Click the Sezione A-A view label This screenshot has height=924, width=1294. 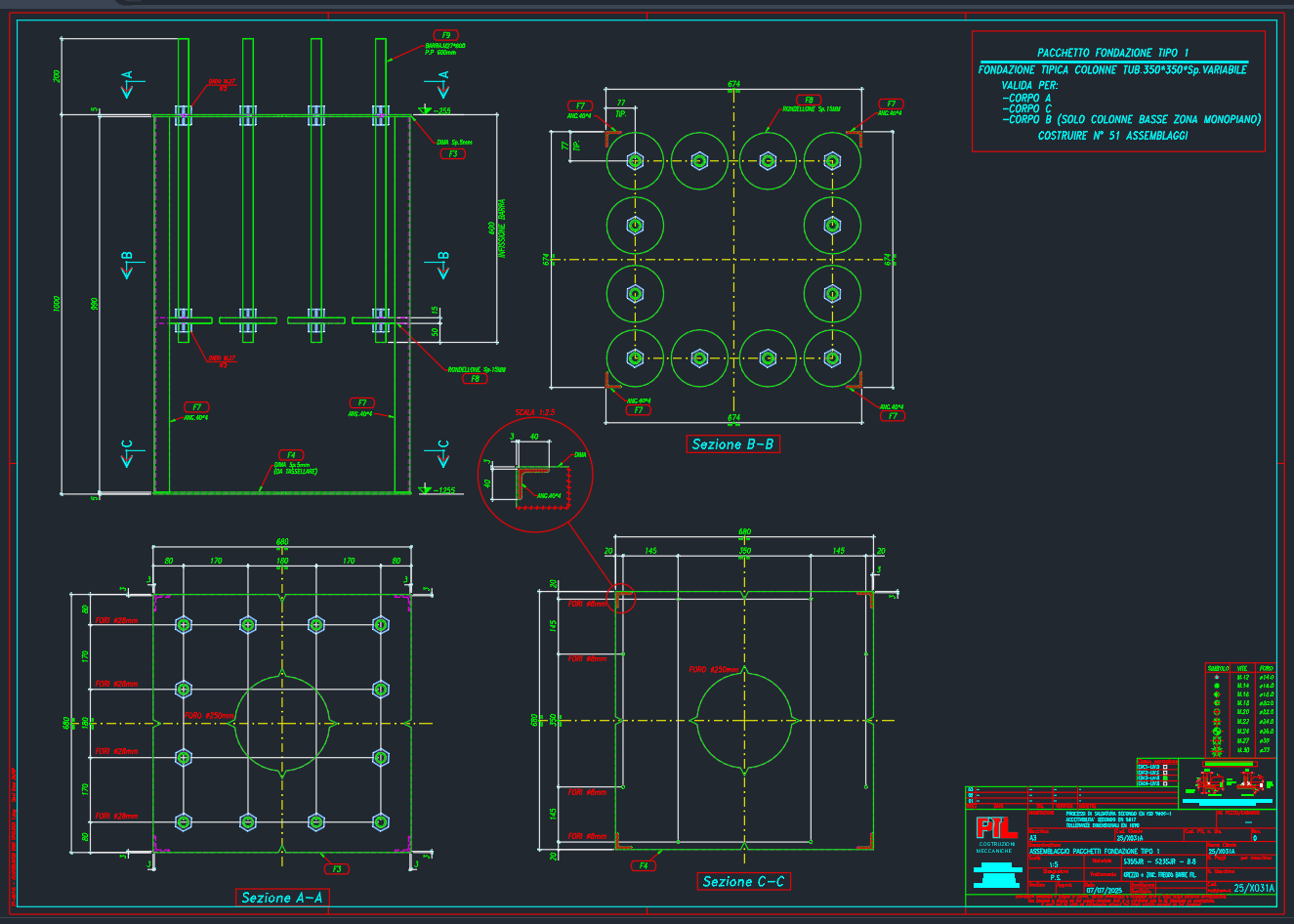tap(281, 898)
